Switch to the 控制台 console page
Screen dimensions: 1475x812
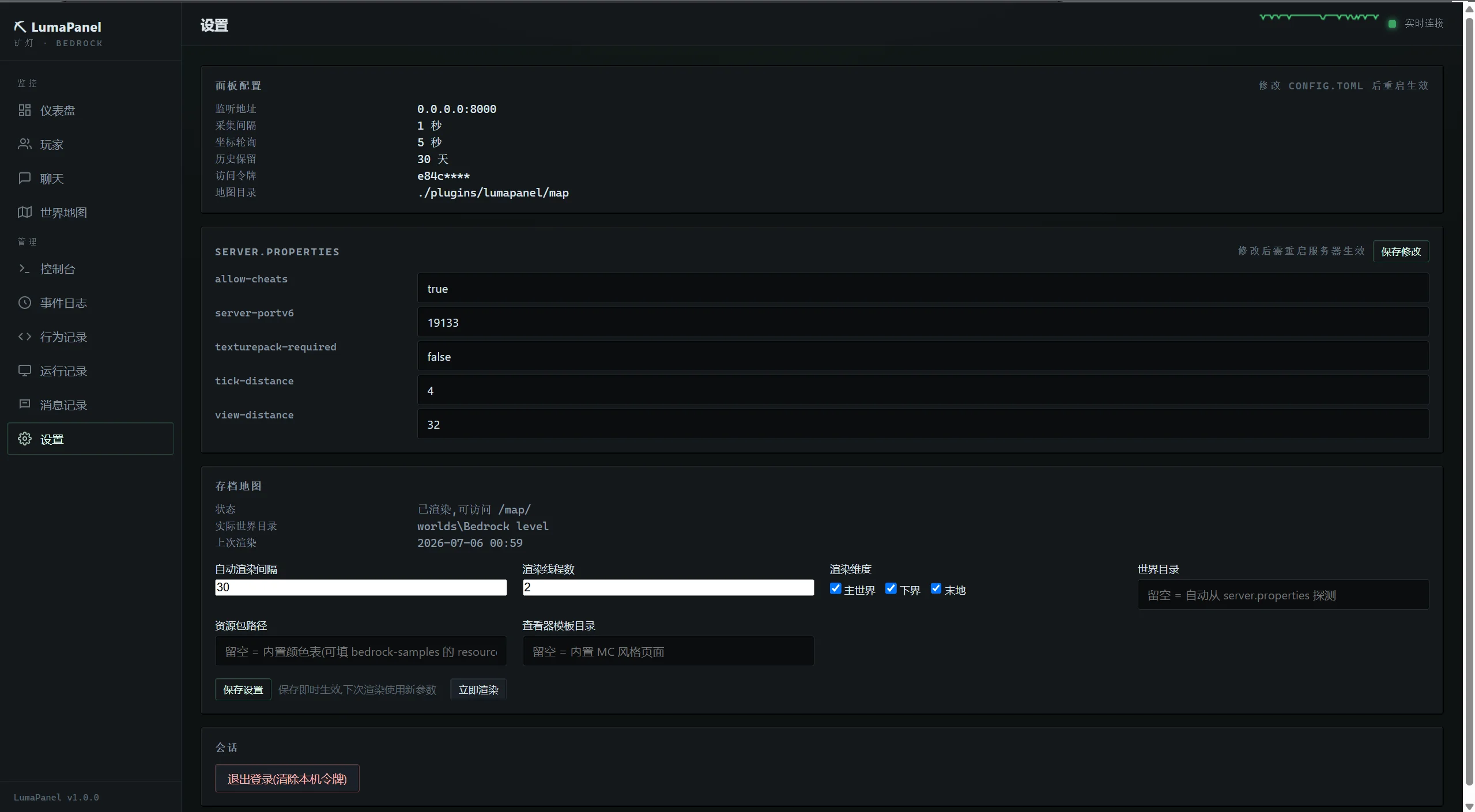coord(90,269)
